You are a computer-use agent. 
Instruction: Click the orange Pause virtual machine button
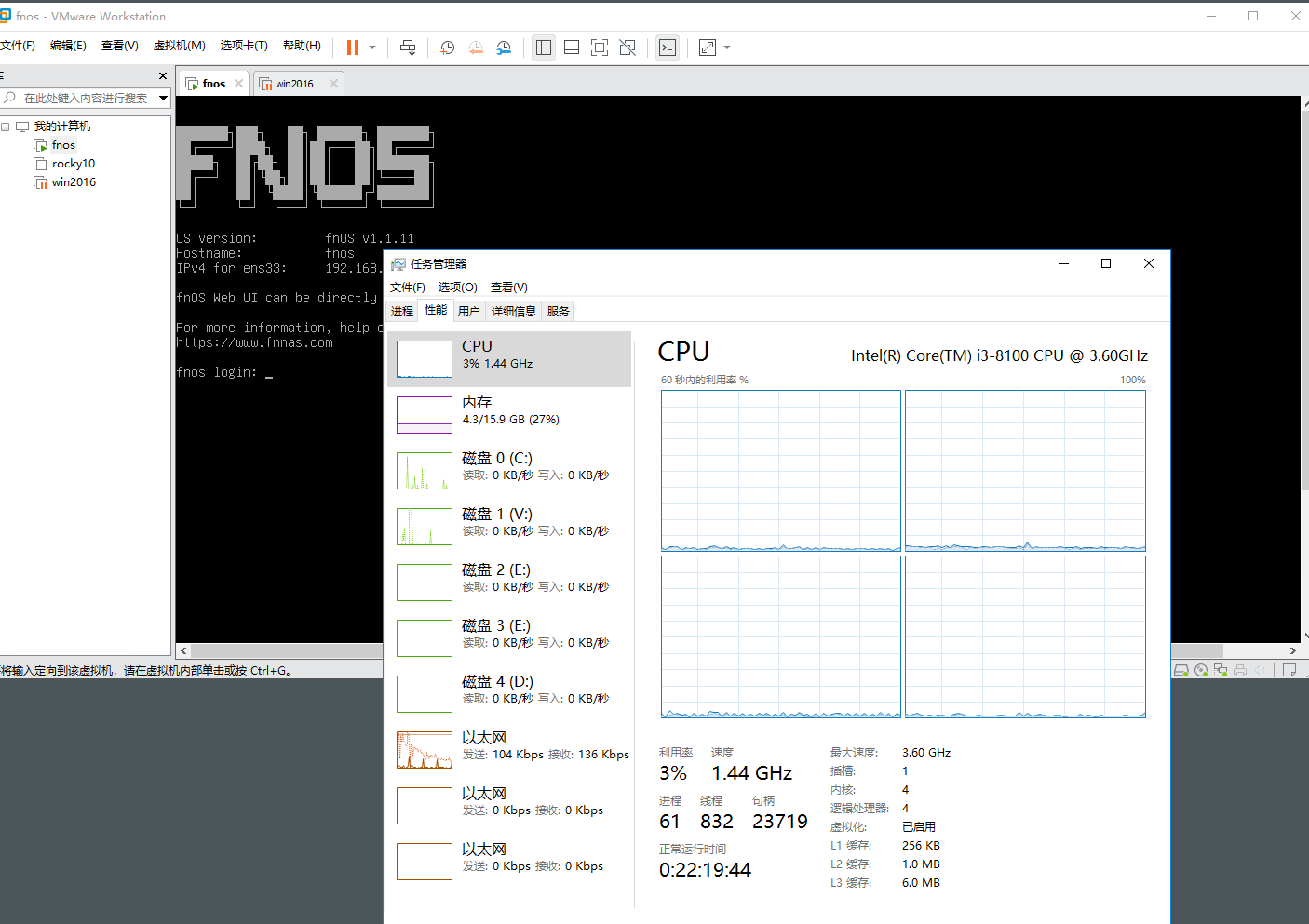coord(353,47)
